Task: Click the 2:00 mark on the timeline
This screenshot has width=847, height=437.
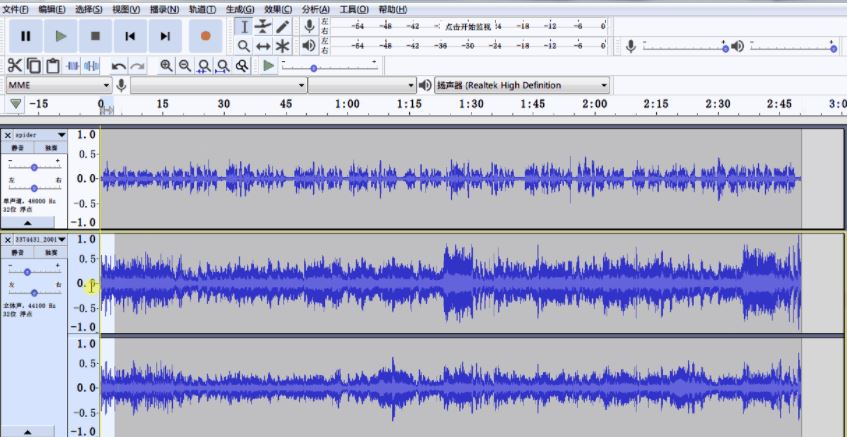Action: tap(594, 104)
